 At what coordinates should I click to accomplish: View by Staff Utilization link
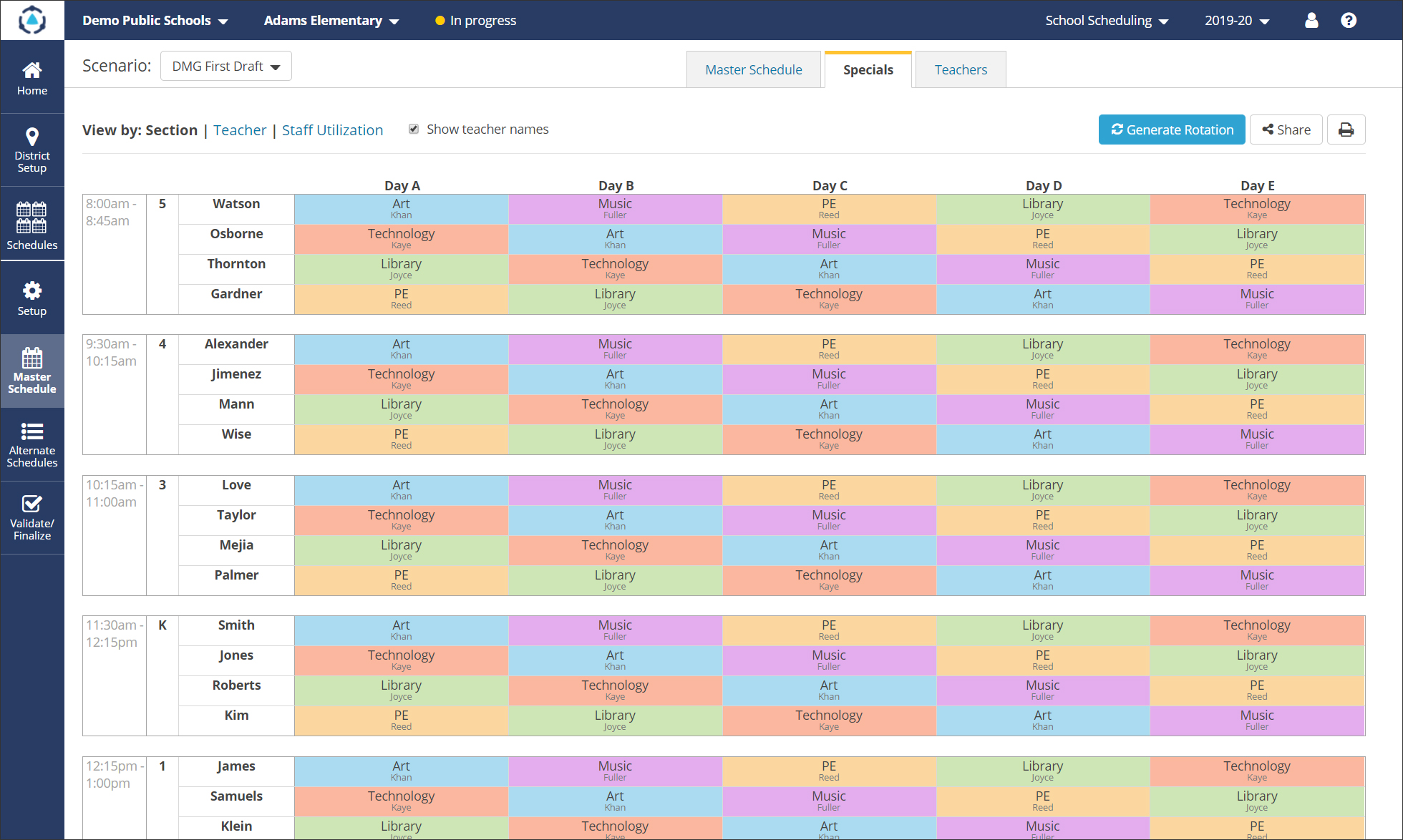click(x=332, y=130)
